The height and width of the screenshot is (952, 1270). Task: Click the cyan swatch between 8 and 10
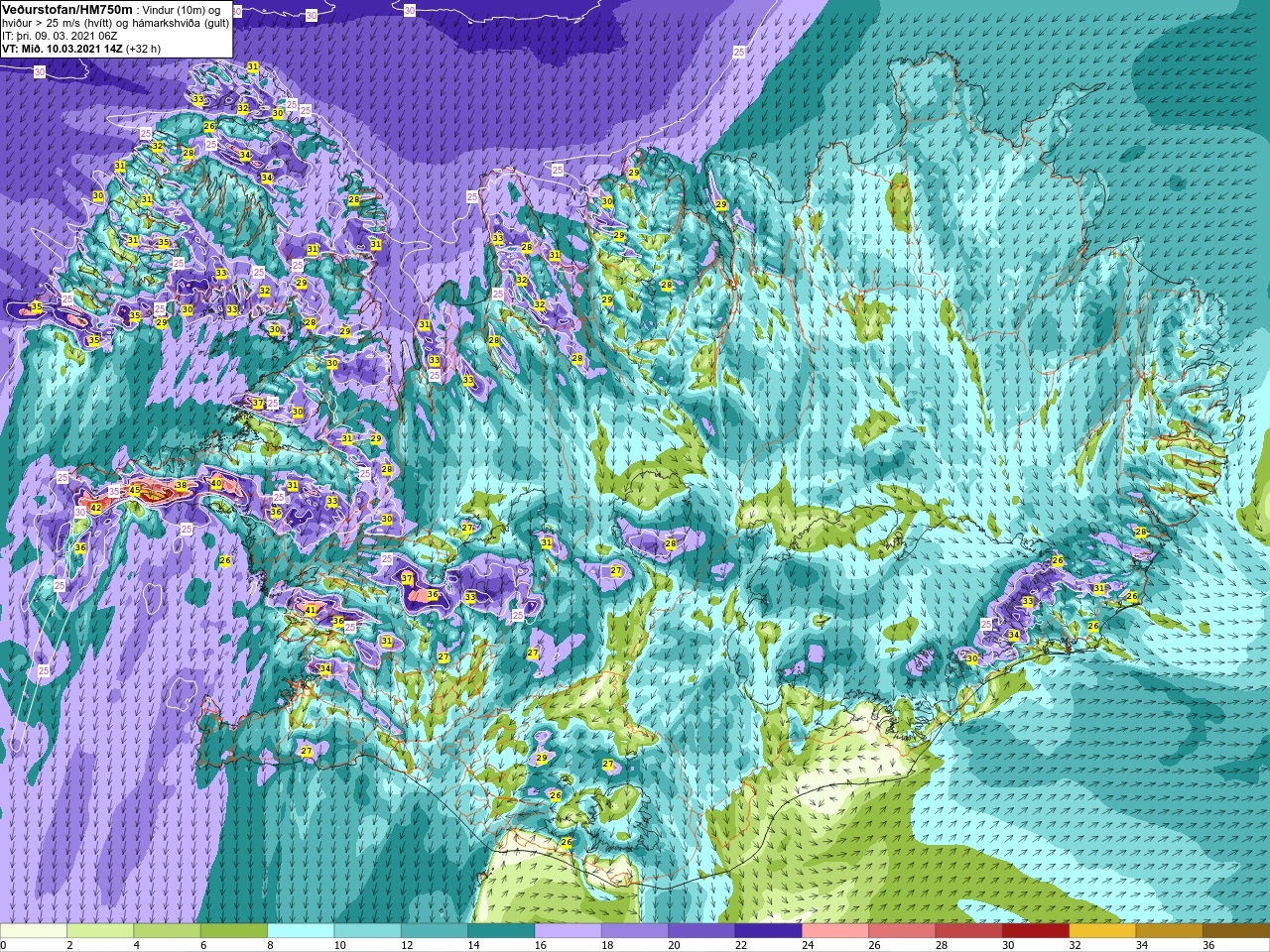pos(301,931)
